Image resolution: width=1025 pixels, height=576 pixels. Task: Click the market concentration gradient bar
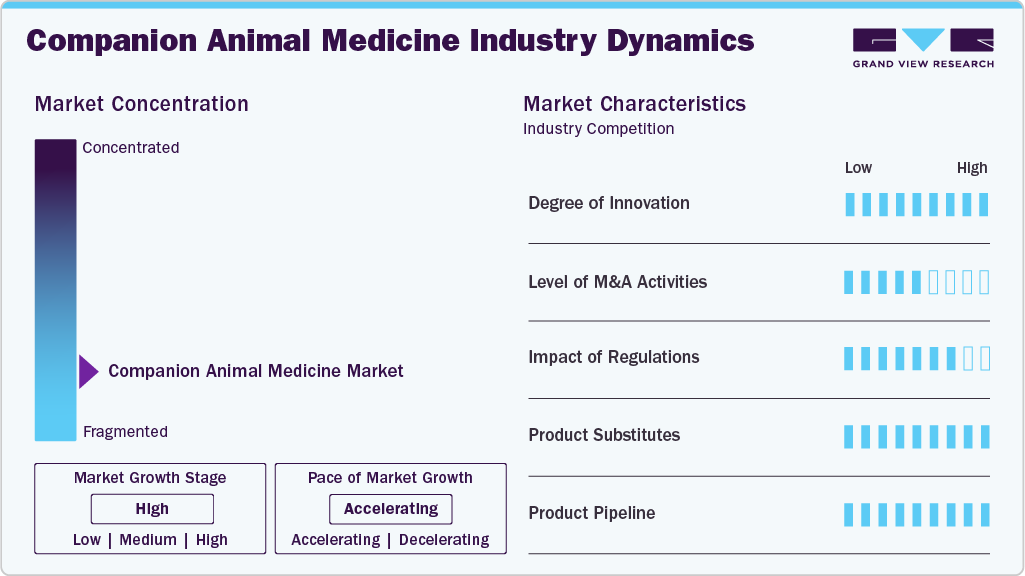55,290
